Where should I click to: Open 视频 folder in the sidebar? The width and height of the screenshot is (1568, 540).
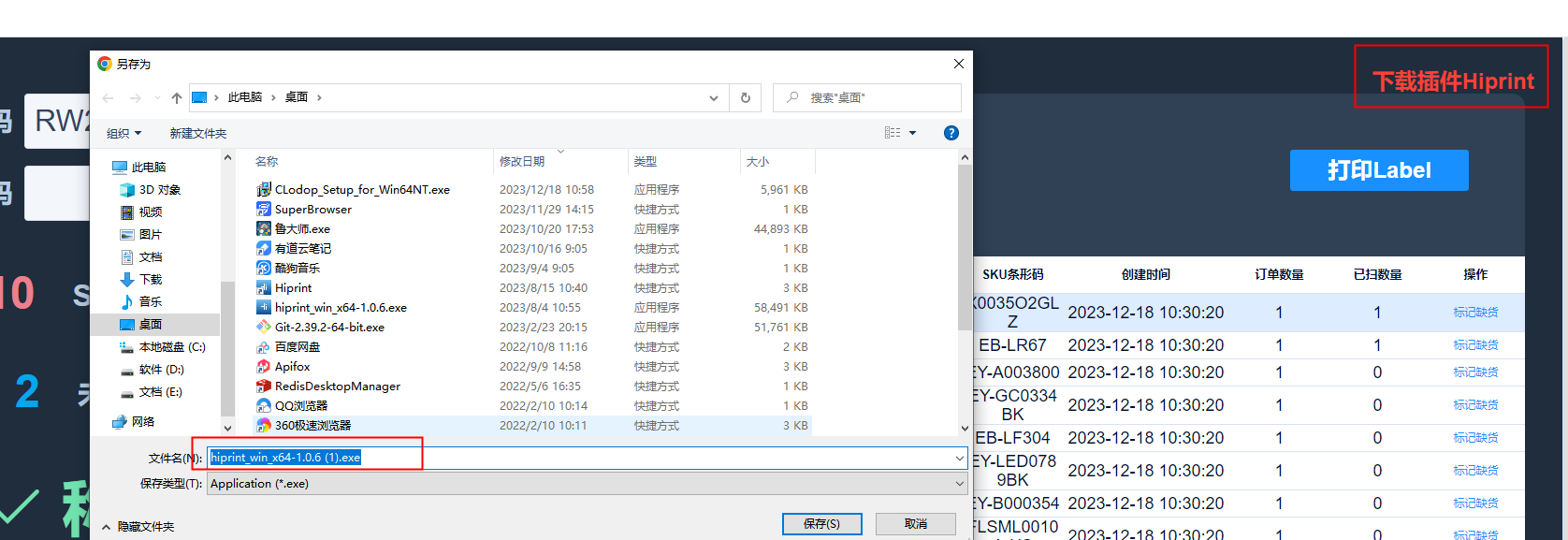point(141,212)
